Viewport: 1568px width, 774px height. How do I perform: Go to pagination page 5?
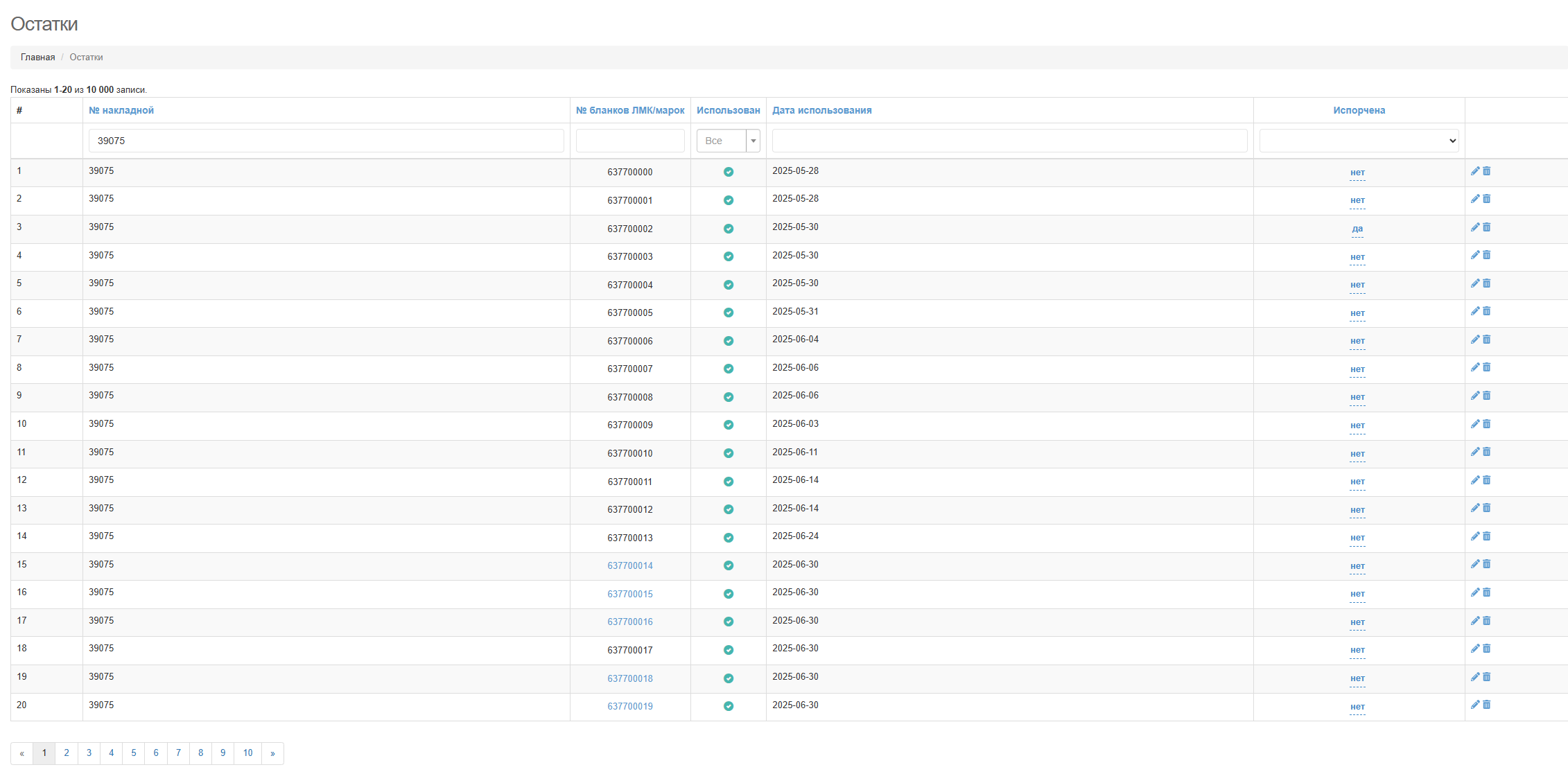click(134, 753)
